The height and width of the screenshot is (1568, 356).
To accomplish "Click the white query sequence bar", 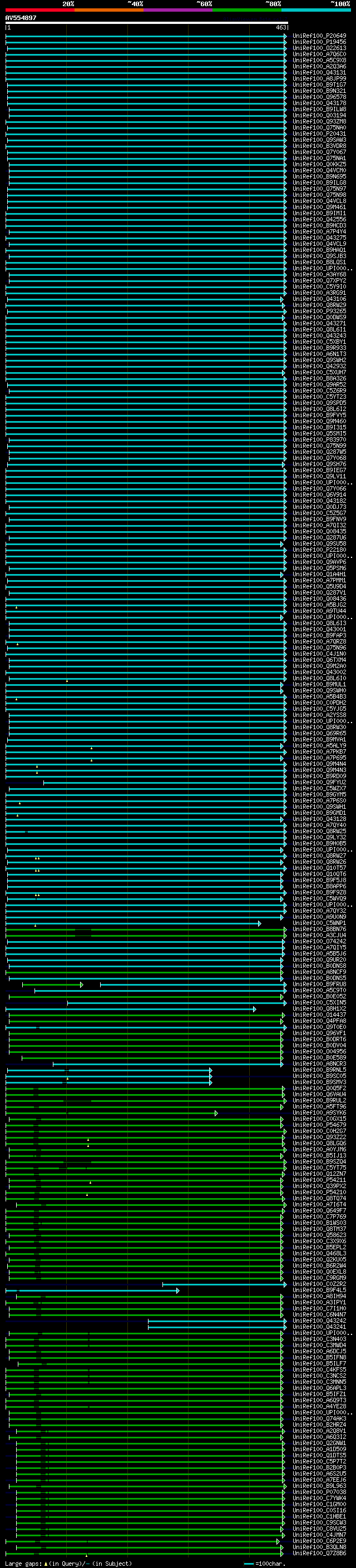I will tap(147, 22).
